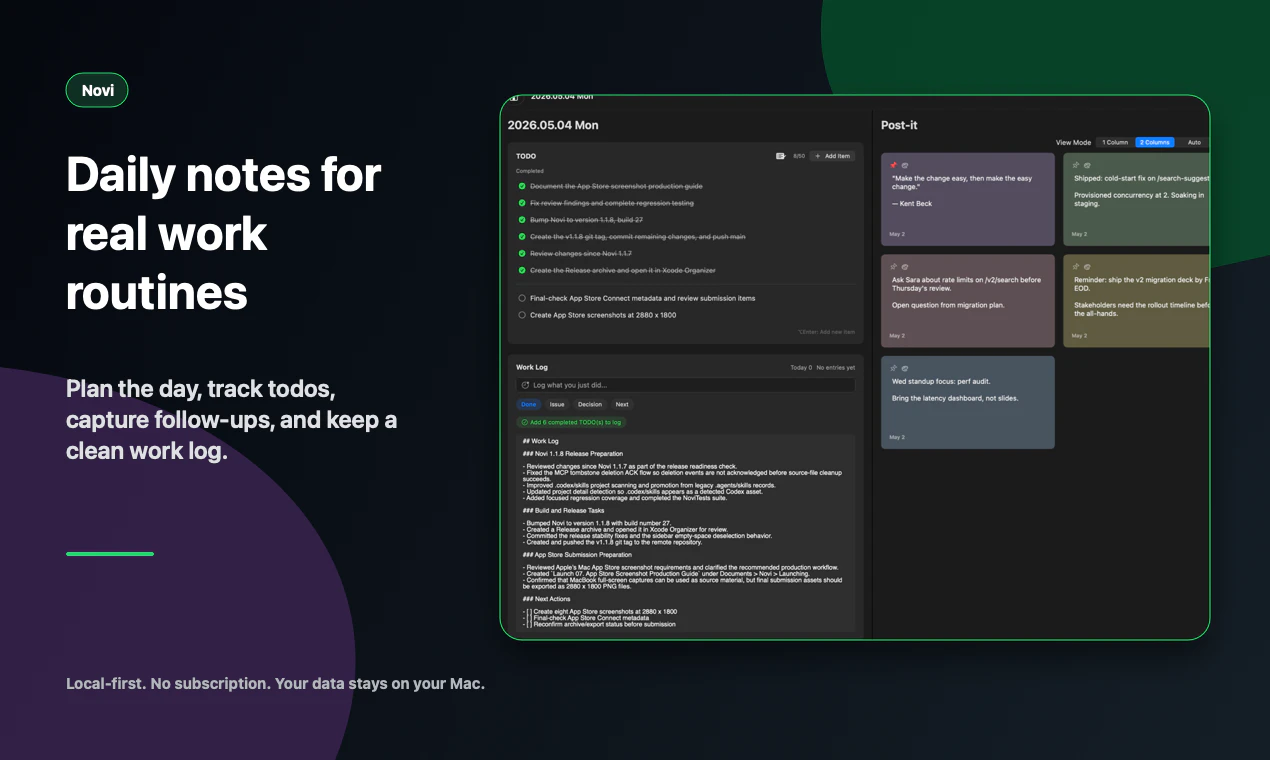
Task: Add 6 completed TODO(s) to log
Action: tap(572, 422)
